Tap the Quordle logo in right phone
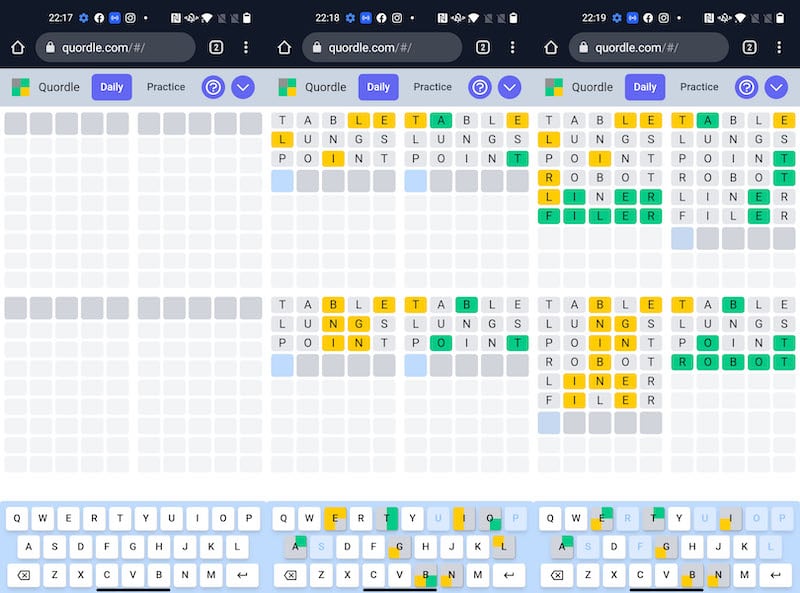Viewport: 800px width, 593px height. point(554,87)
